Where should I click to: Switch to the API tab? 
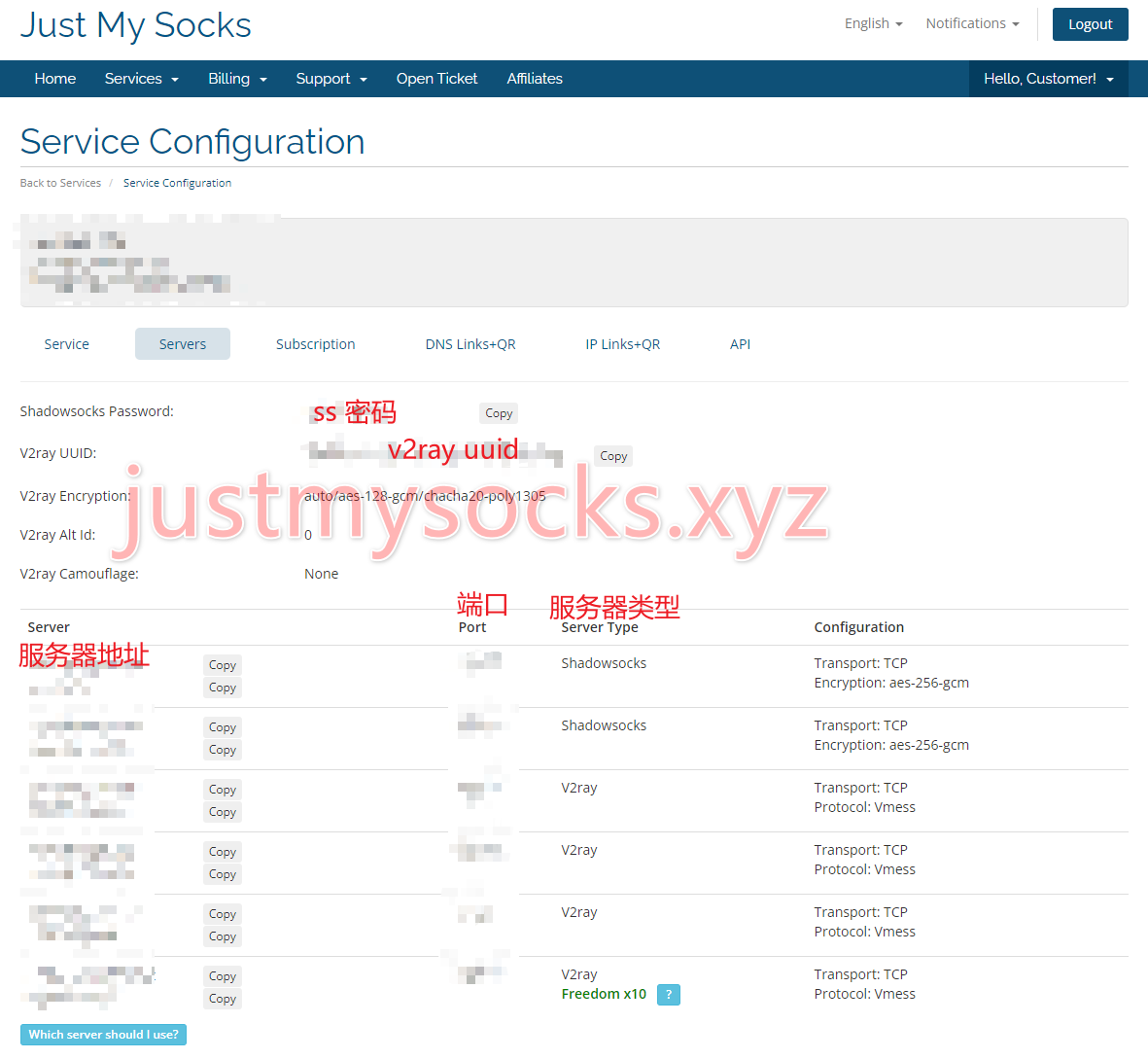click(740, 344)
